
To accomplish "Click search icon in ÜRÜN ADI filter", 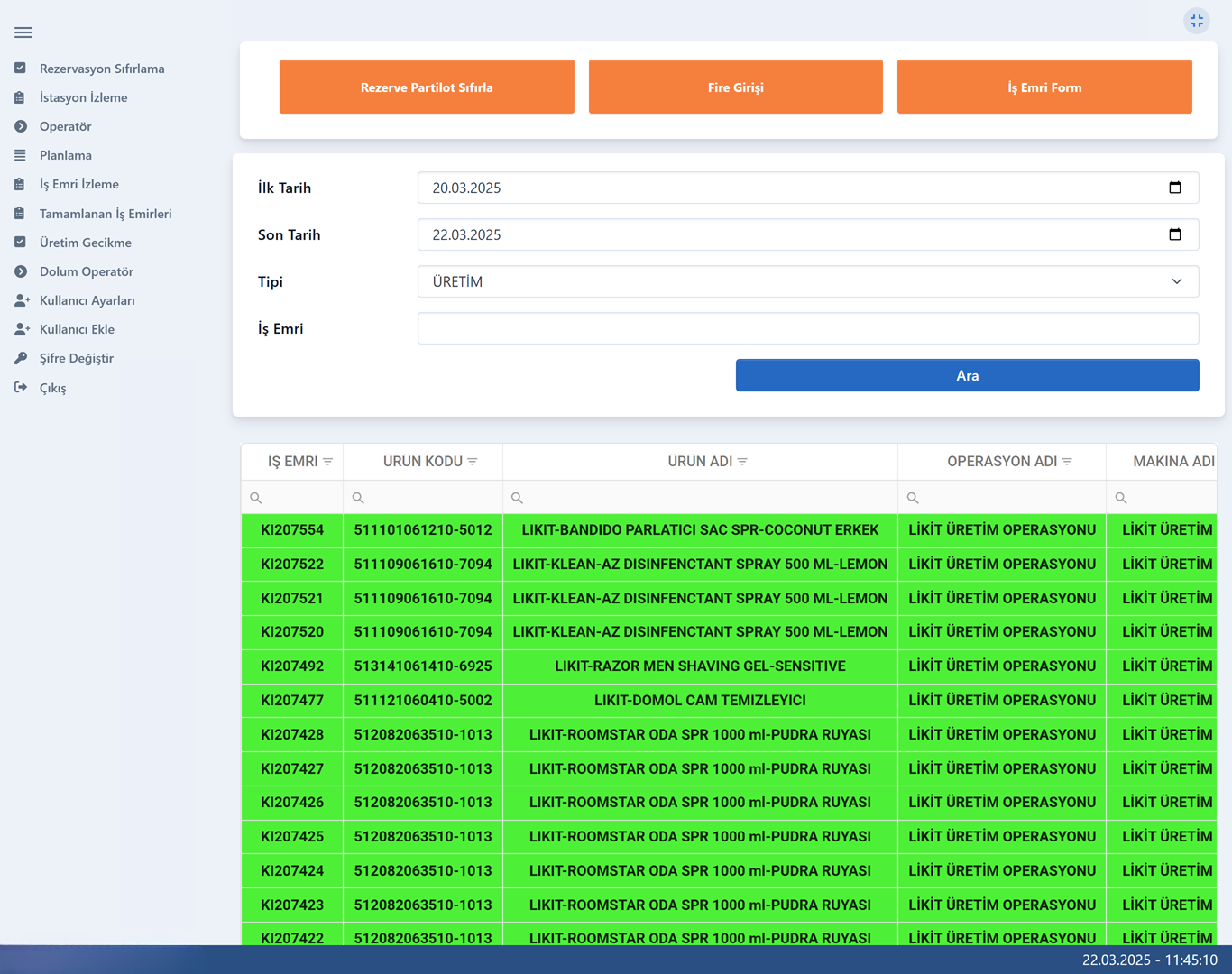I will 518,498.
